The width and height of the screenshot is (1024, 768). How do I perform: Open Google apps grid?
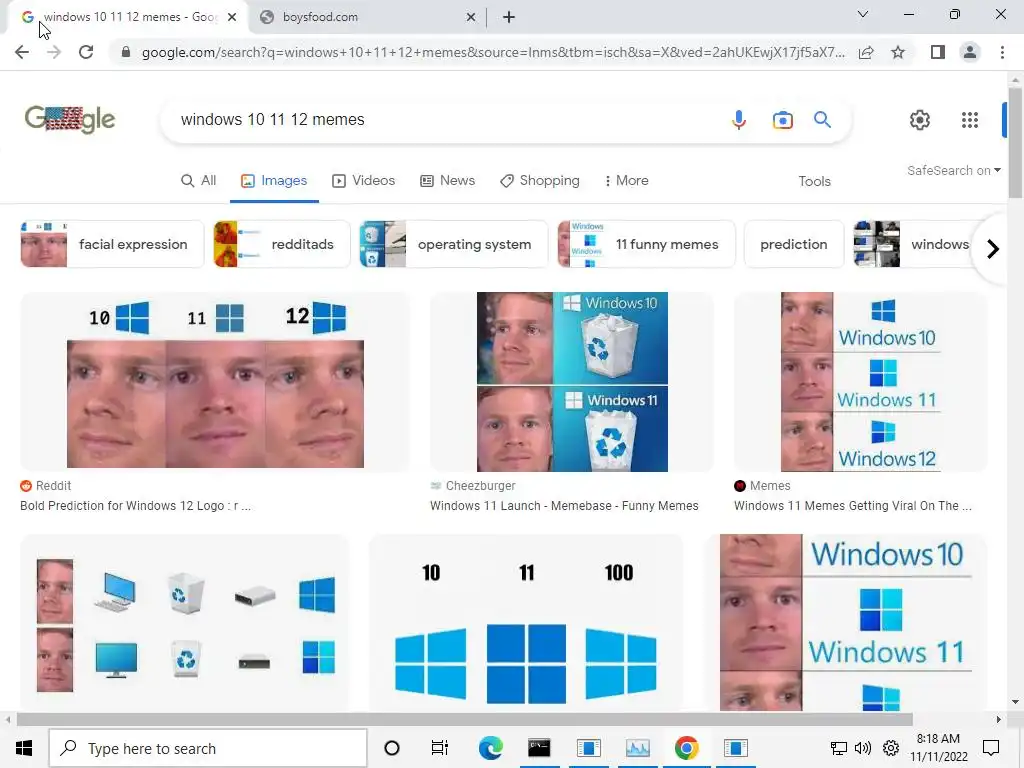tap(970, 120)
